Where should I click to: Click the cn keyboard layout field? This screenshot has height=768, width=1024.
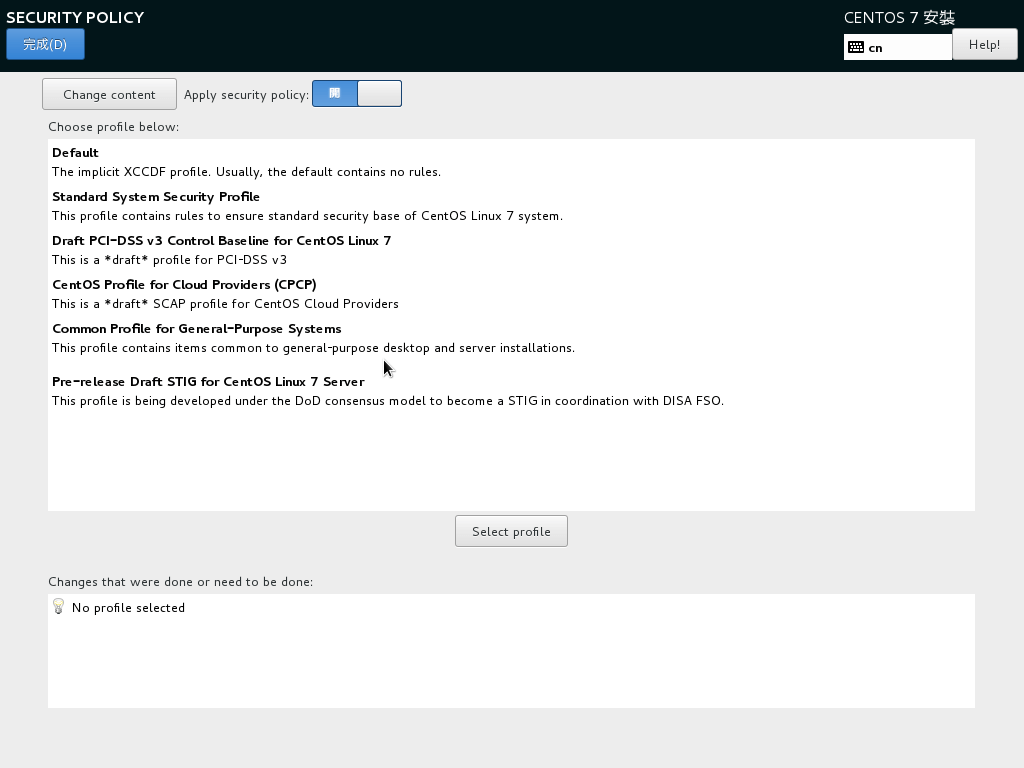click(x=905, y=47)
